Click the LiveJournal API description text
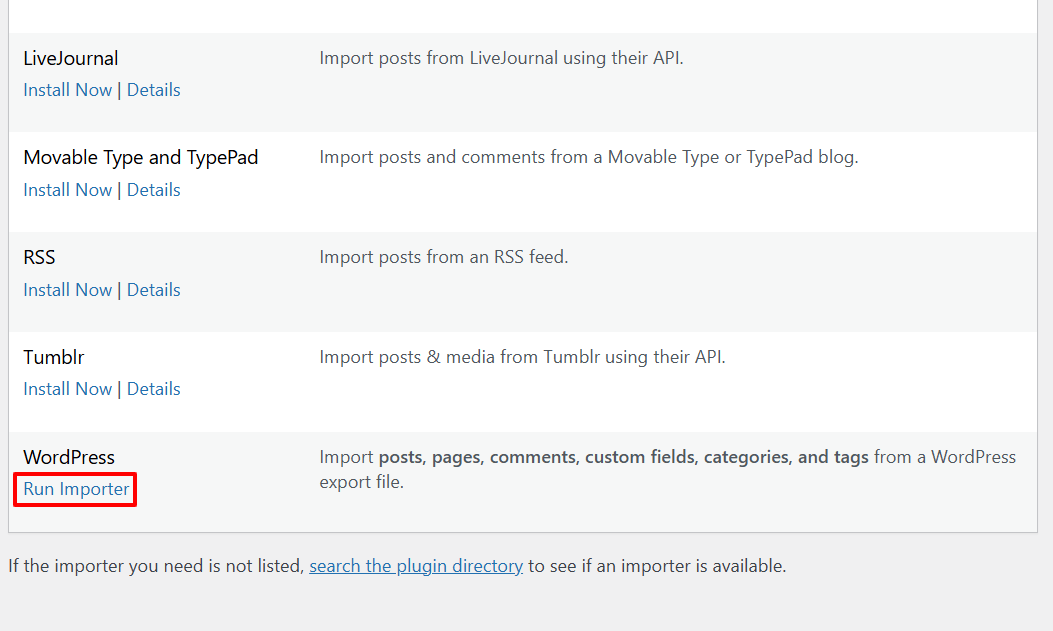 (x=501, y=58)
